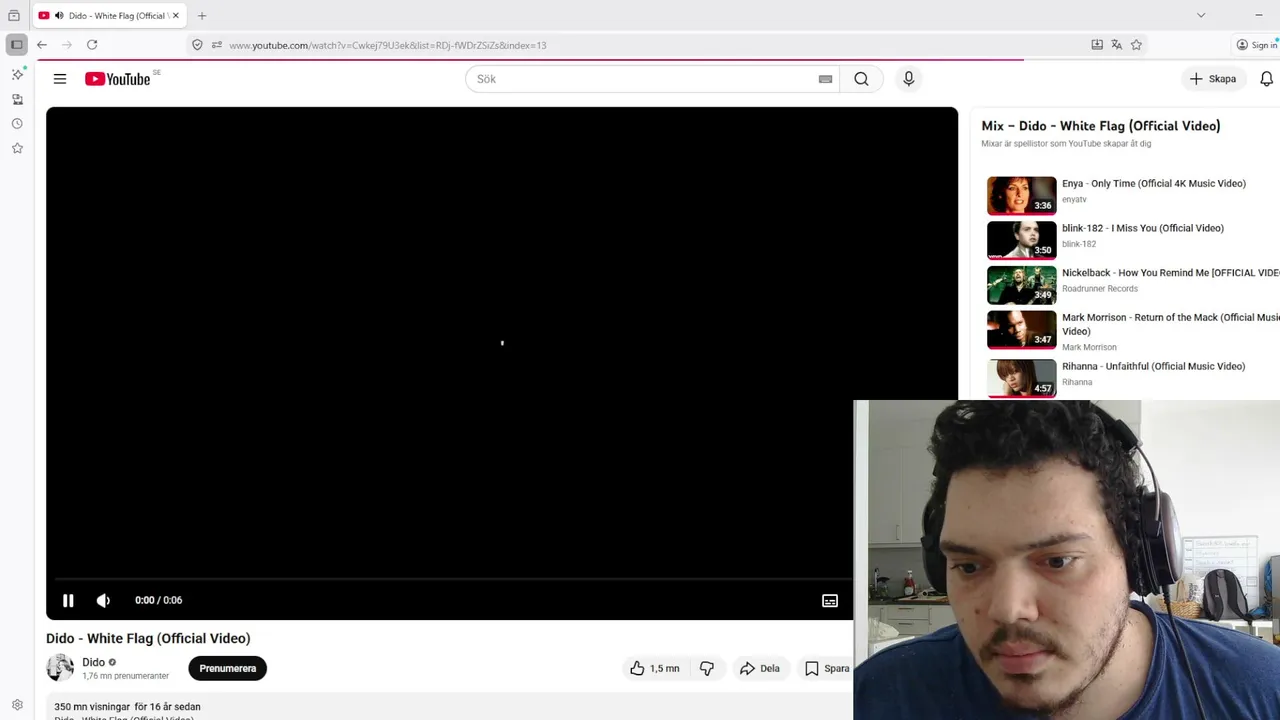Select the Dido - White Flag tab
The width and height of the screenshot is (1280, 720).
click(x=108, y=15)
